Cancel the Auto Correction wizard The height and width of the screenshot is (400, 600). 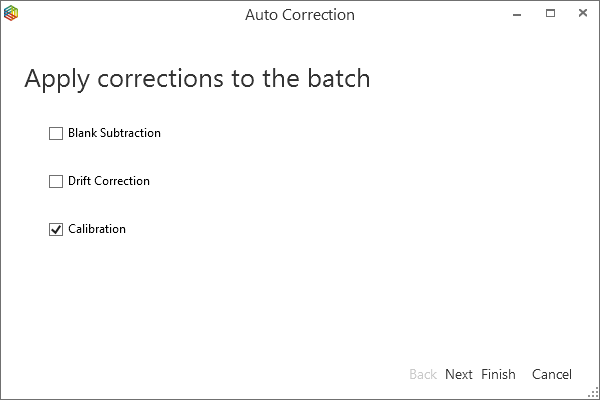tap(552, 374)
